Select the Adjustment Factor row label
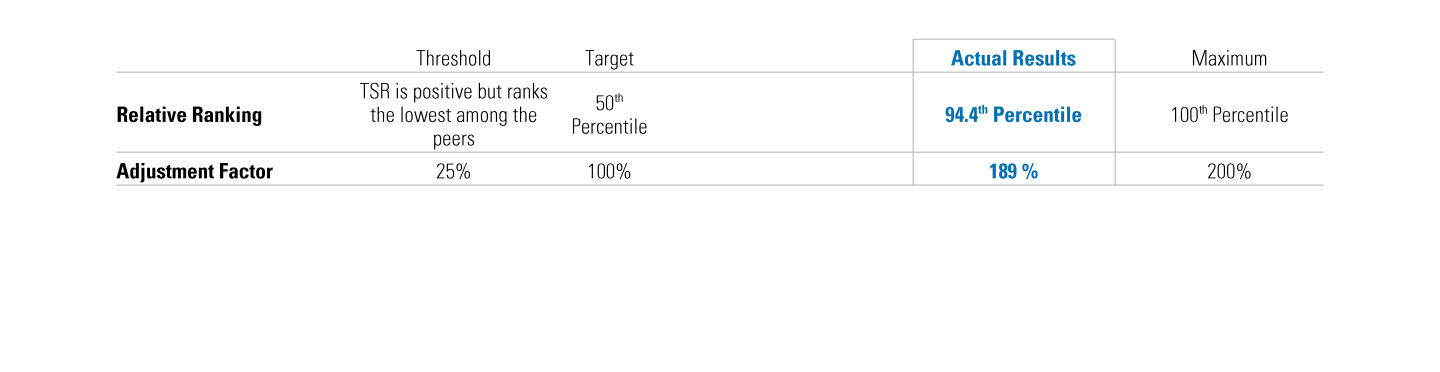 click(x=195, y=171)
